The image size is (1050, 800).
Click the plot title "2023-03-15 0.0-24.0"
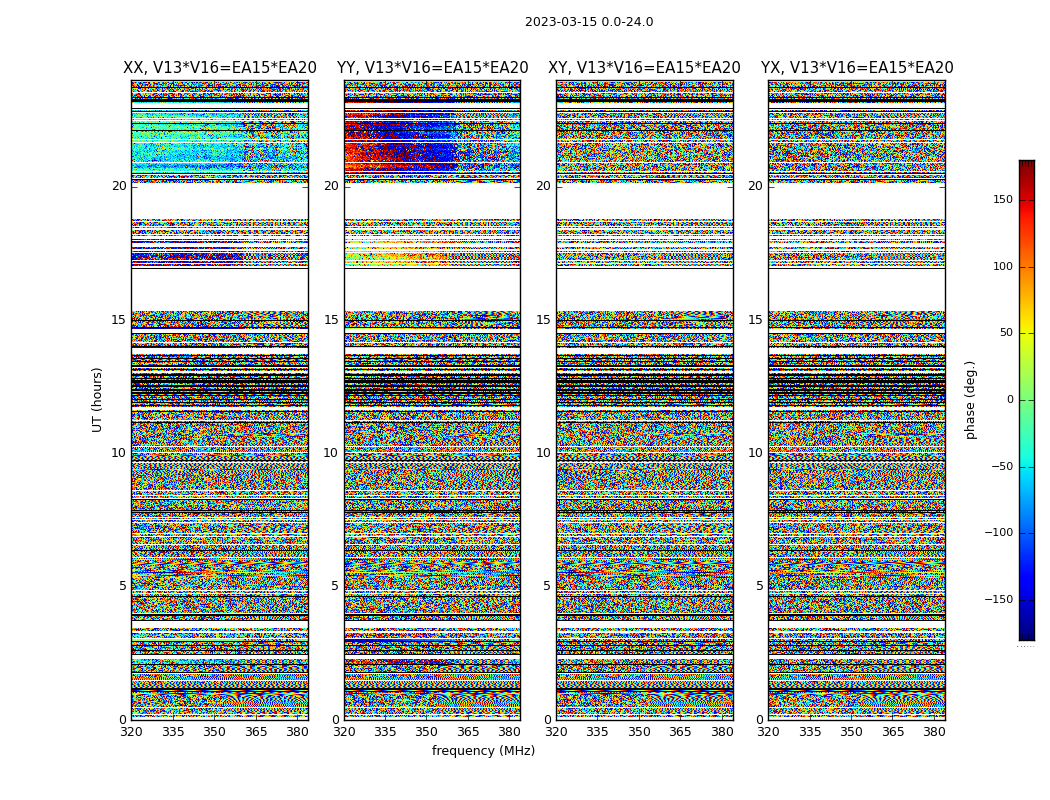pyautogui.click(x=589, y=22)
